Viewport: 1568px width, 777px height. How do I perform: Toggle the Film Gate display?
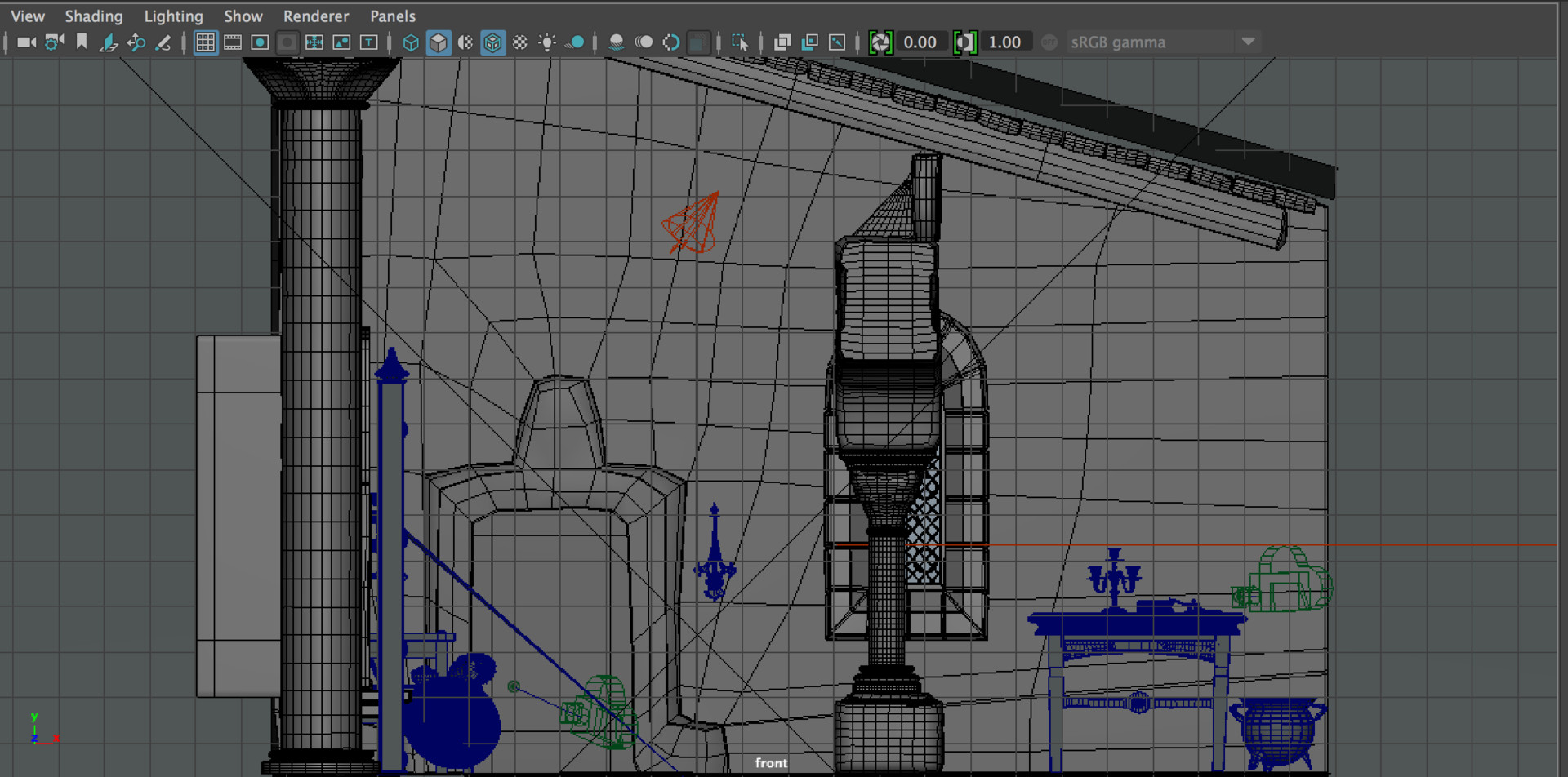[x=233, y=42]
